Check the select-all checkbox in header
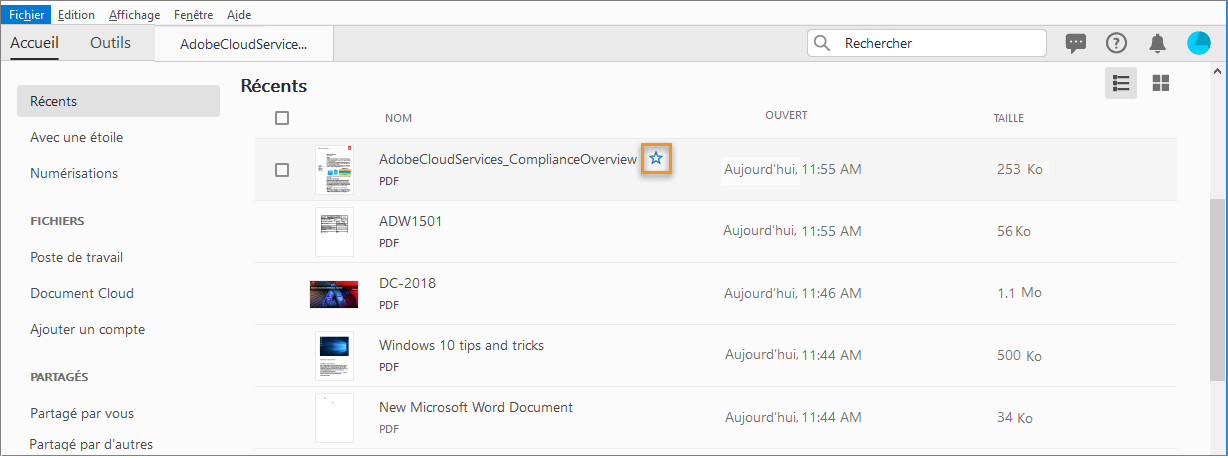 coord(282,118)
